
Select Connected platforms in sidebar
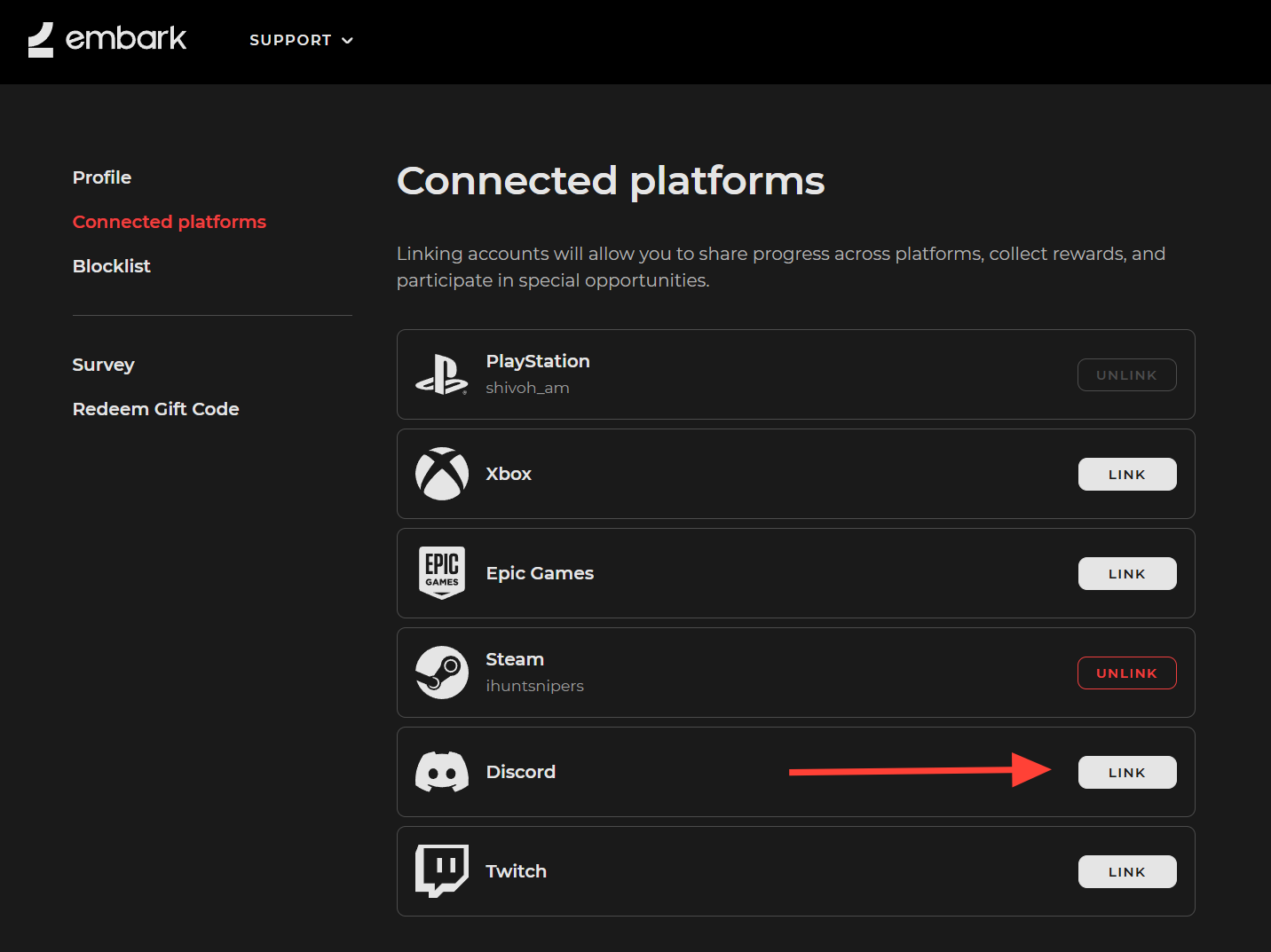coord(170,222)
